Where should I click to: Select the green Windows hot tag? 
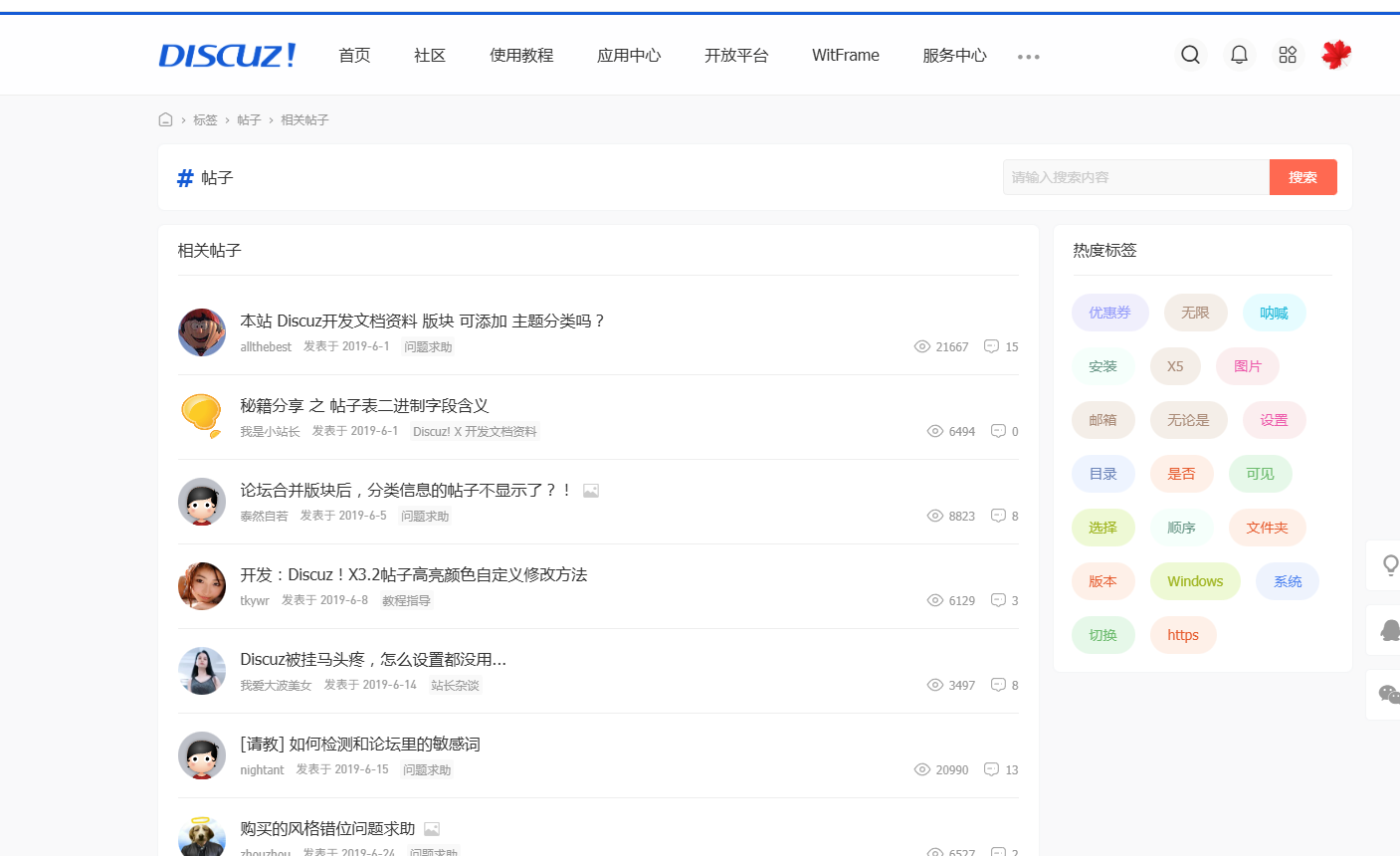tap(1195, 581)
